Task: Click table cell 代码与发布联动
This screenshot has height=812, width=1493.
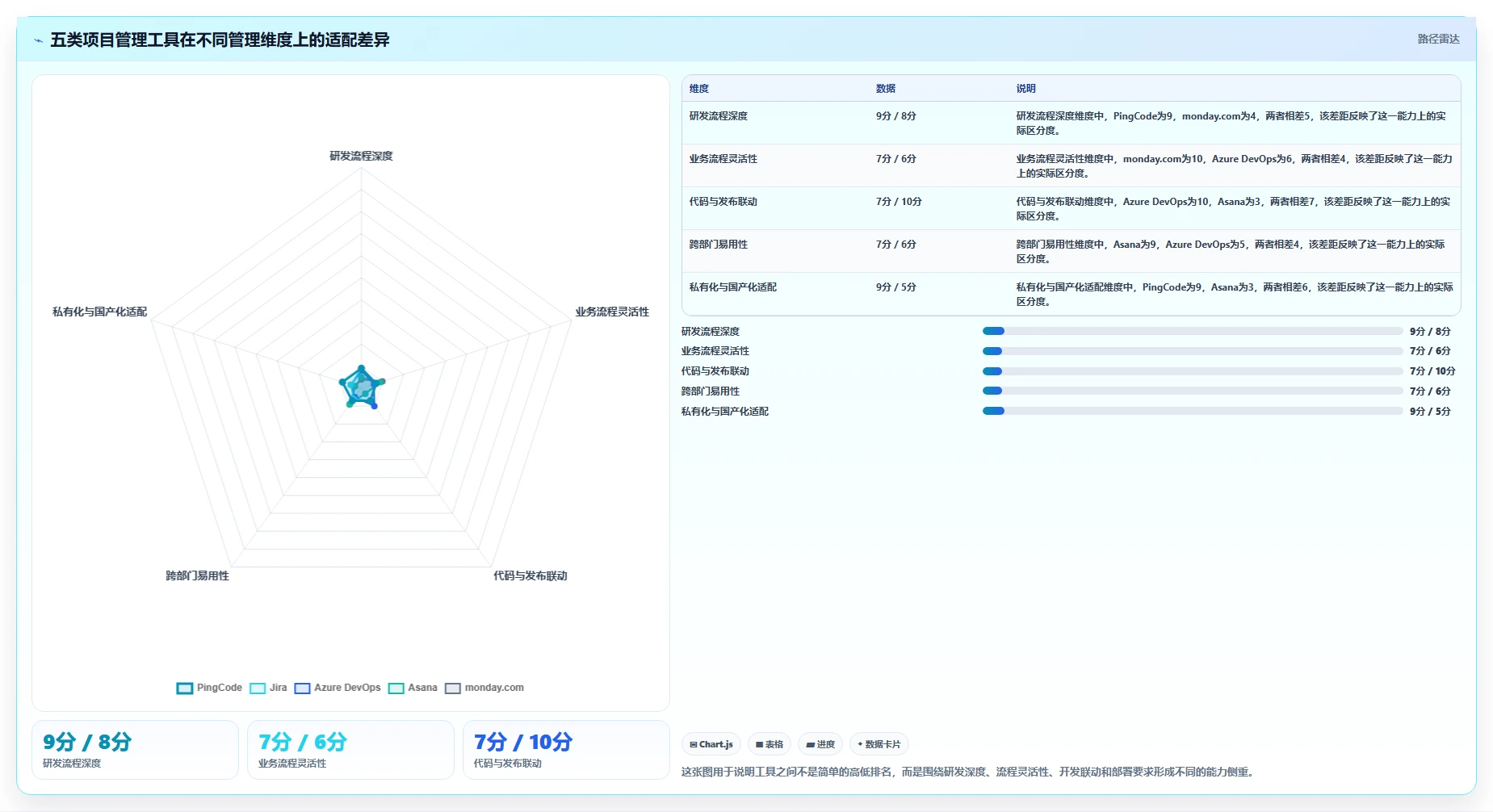Action: pos(723,202)
